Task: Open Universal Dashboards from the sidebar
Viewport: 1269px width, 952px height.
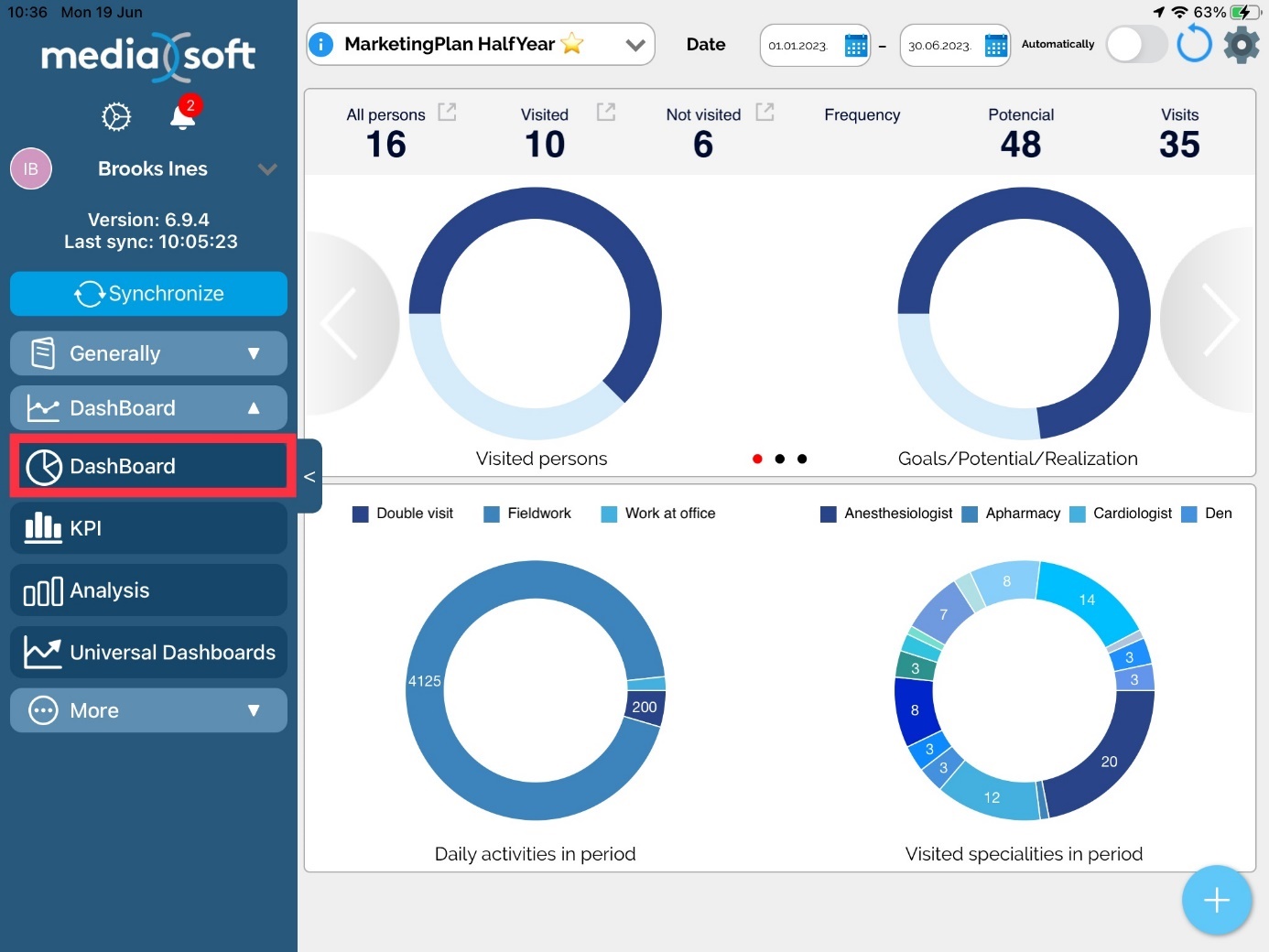Action: click(x=148, y=653)
